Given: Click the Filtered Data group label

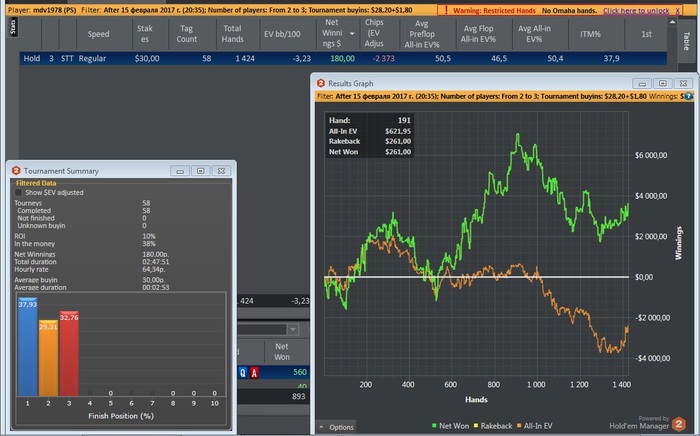Looking at the screenshot, I should tap(36, 183).
